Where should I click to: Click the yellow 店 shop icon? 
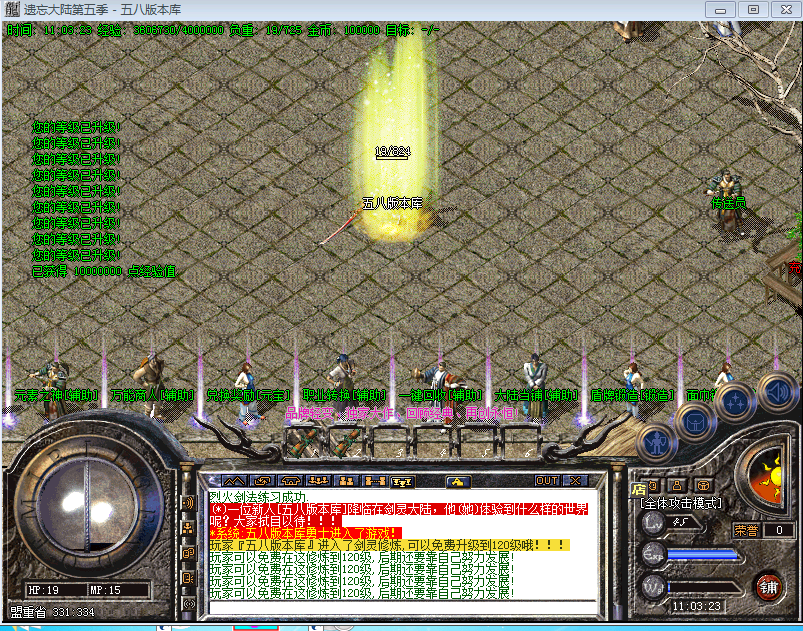(638, 489)
